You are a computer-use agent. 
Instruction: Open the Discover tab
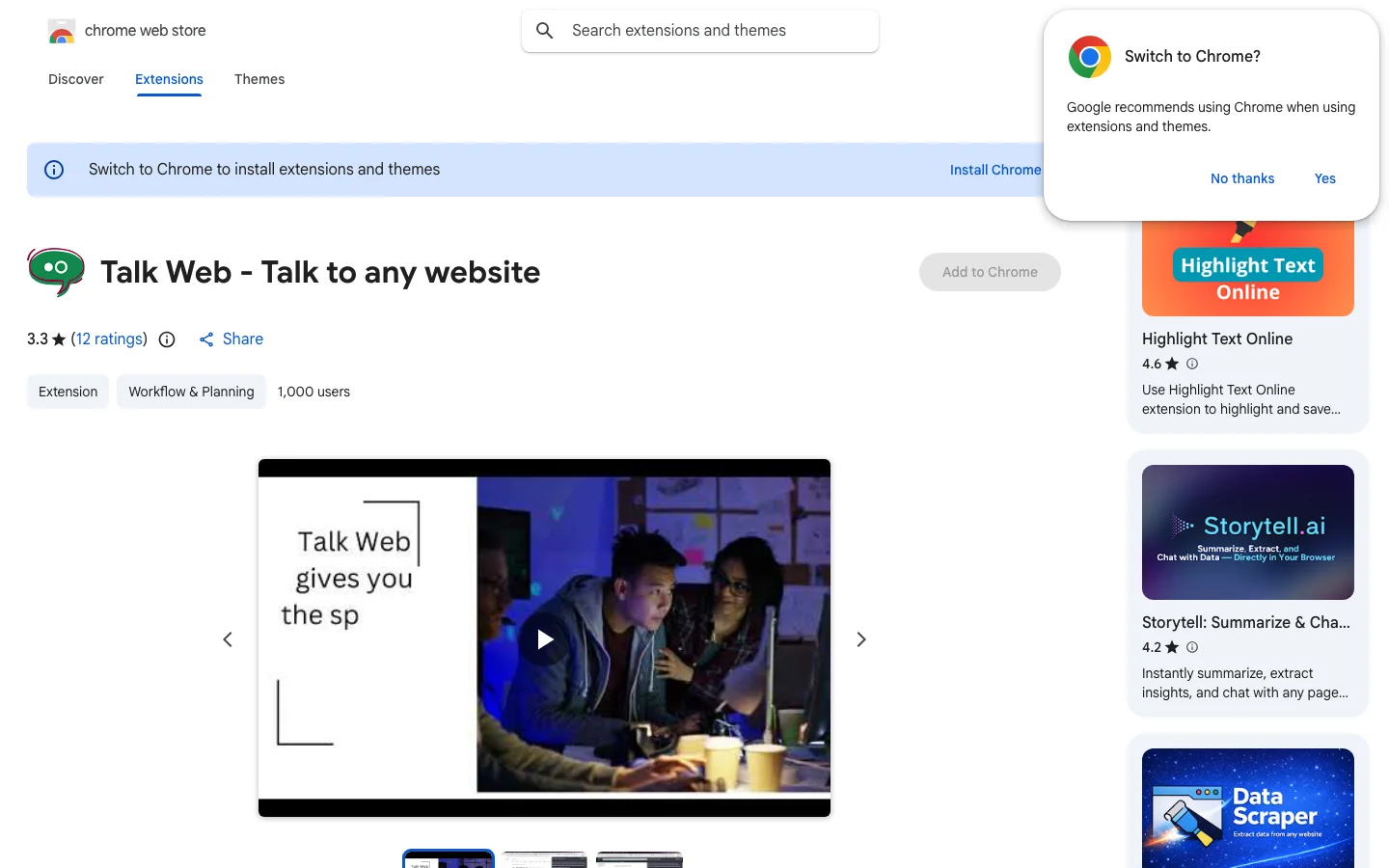(76, 79)
